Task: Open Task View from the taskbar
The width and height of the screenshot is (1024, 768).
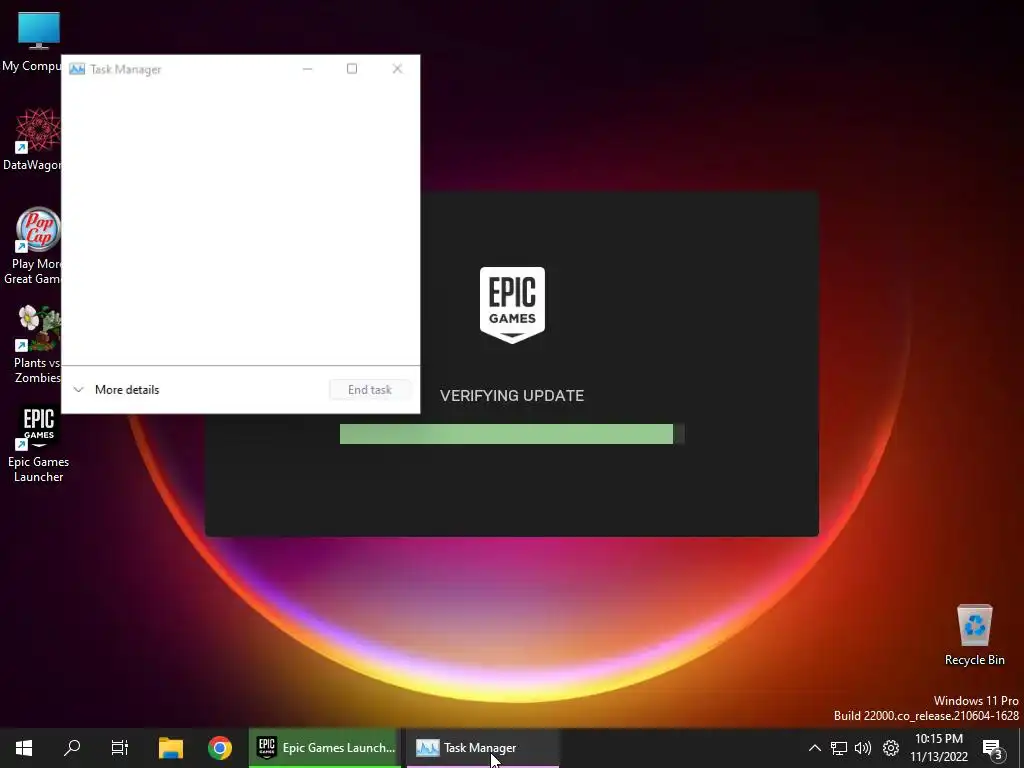Action: click(x=120, y=748)
